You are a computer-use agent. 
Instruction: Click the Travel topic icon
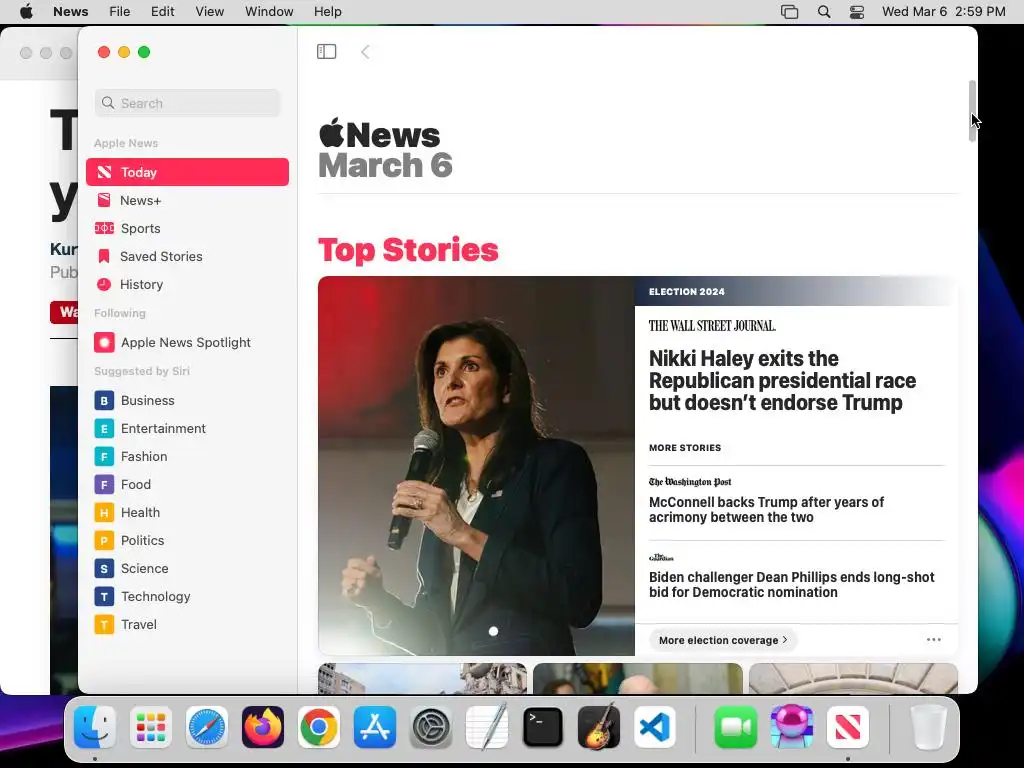pos(104,625)
